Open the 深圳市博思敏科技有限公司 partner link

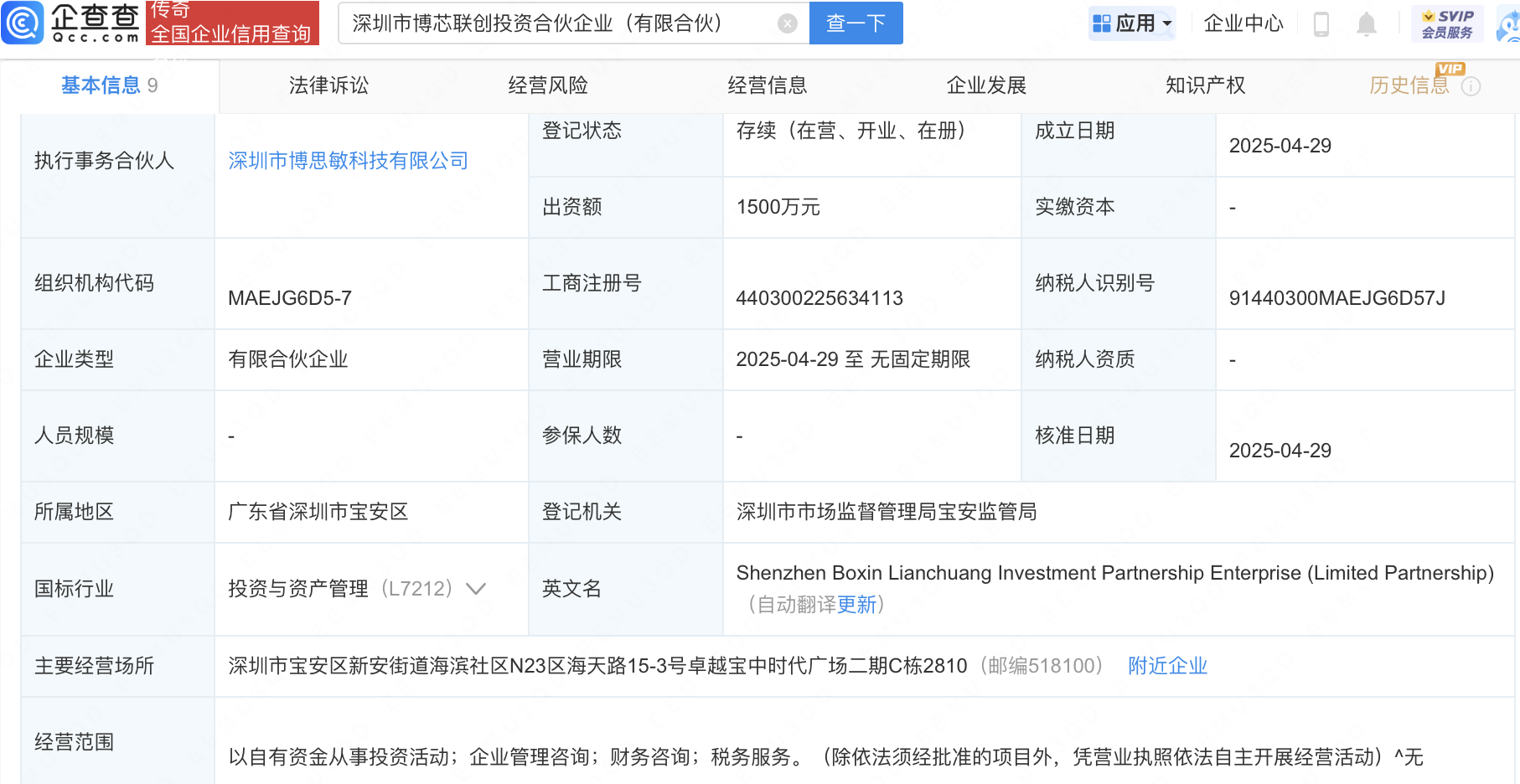click(x=348, y=161)
